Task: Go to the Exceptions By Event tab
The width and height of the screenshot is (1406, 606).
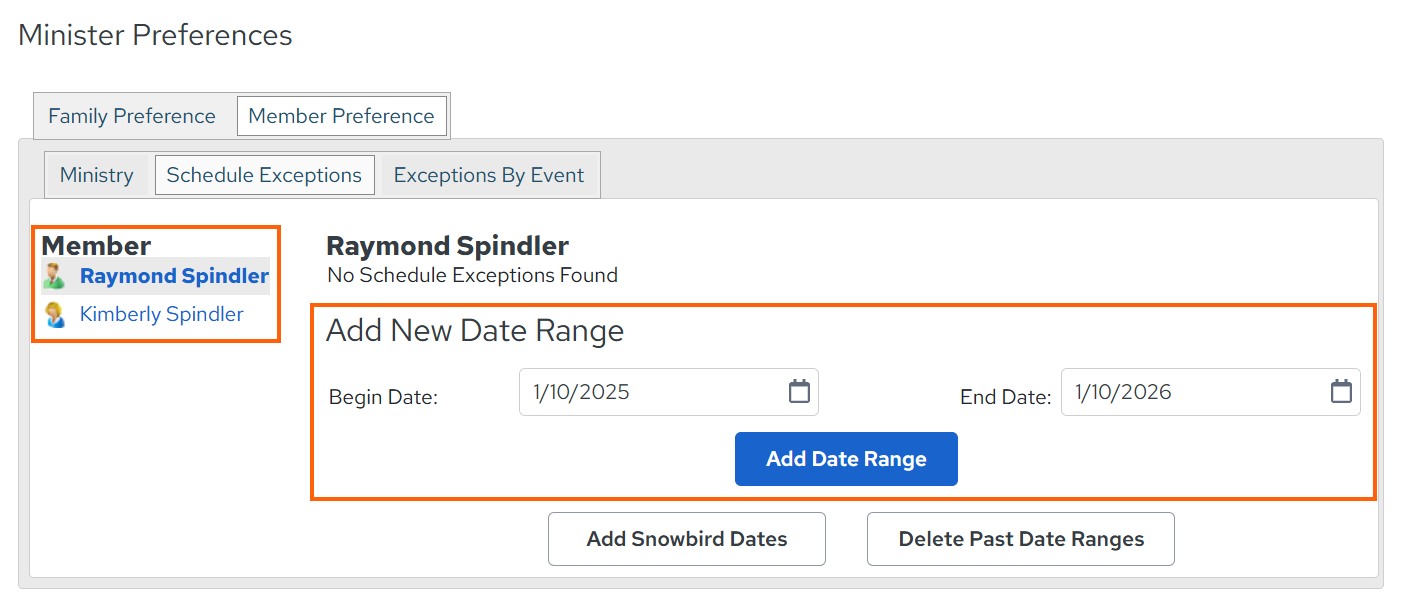Action: tap(489, 175)
